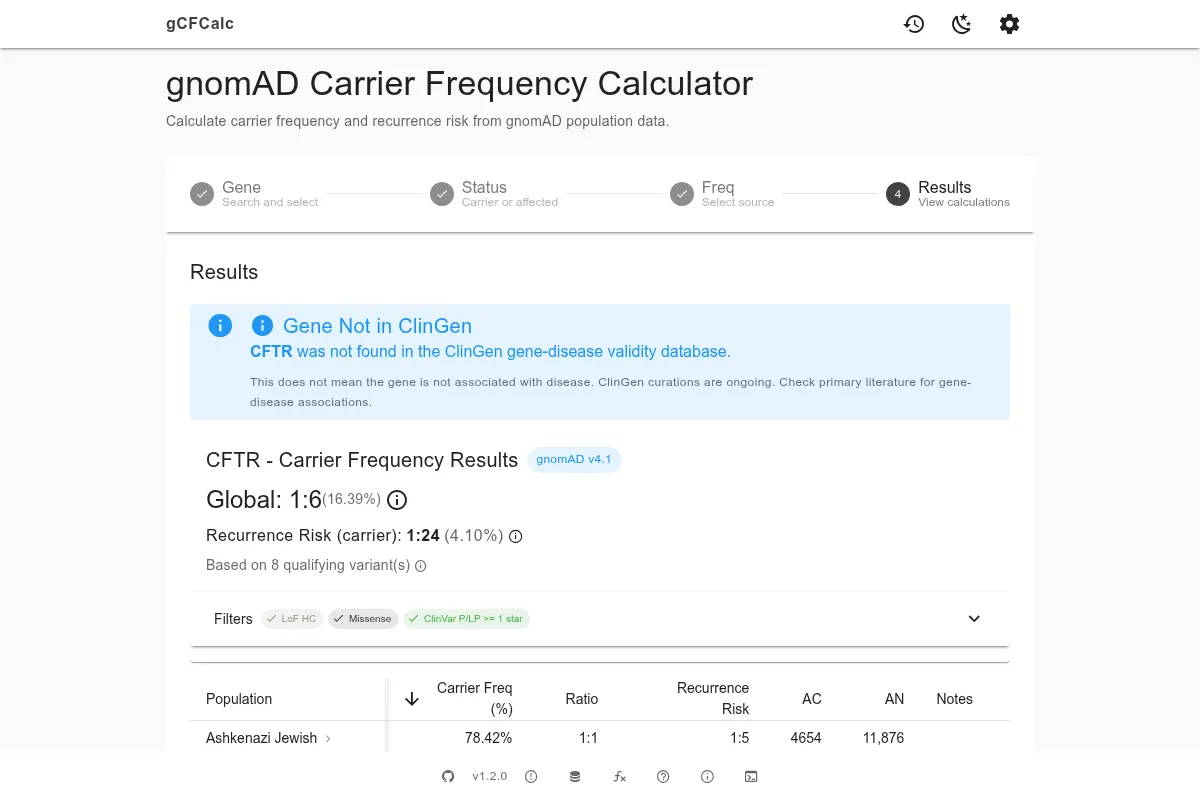Click the Carrier Freq sort arrow
Image resolution: width=1200 pixels, height=800 pixels.
pos(411,698)
